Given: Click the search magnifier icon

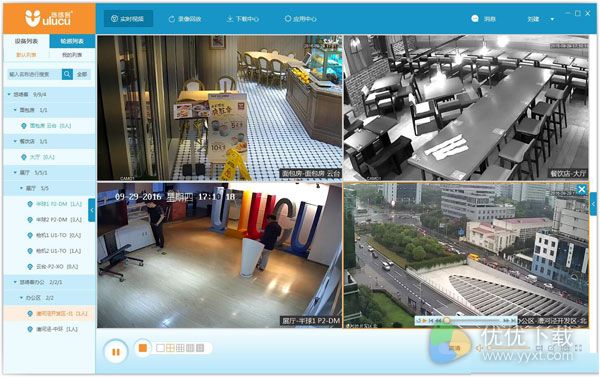Looking at the screenshot, I should click(x=67, y=74).
